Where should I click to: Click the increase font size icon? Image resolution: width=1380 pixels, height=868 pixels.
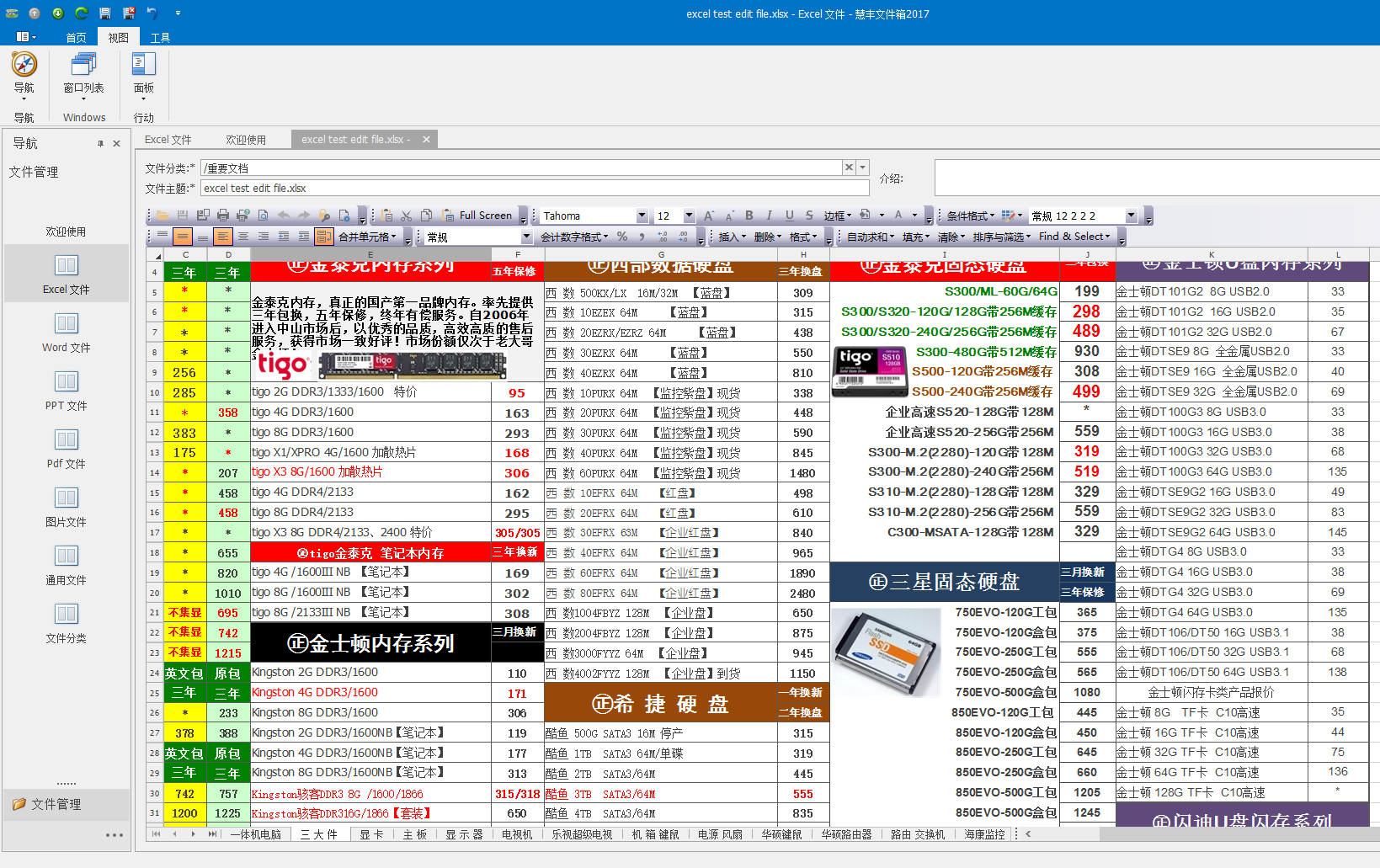(x=709, y=216)
